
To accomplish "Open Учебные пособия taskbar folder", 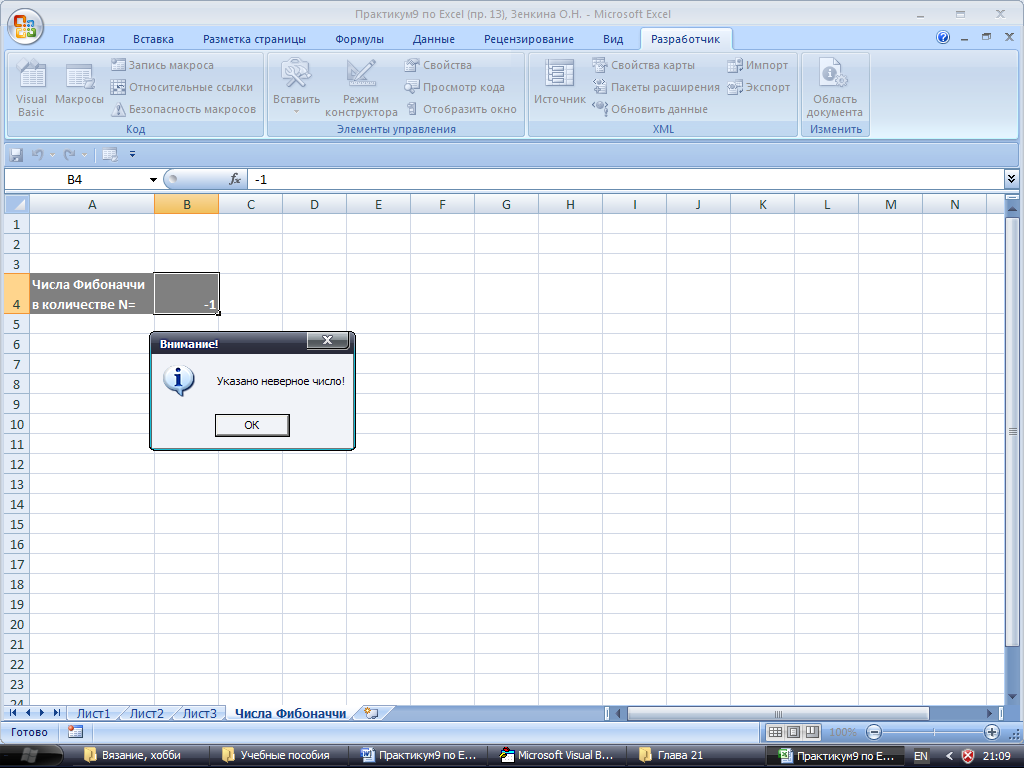I will point(279,756).
